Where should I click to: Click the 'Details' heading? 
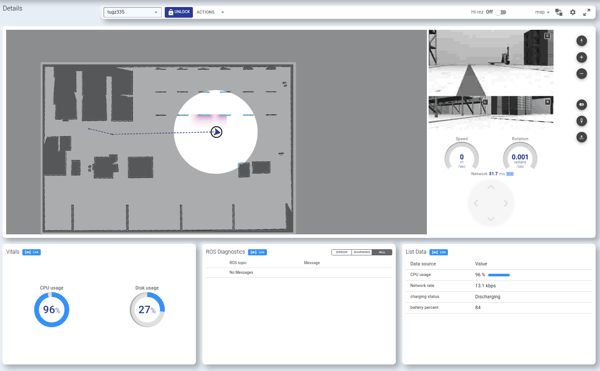click(13, 8)
